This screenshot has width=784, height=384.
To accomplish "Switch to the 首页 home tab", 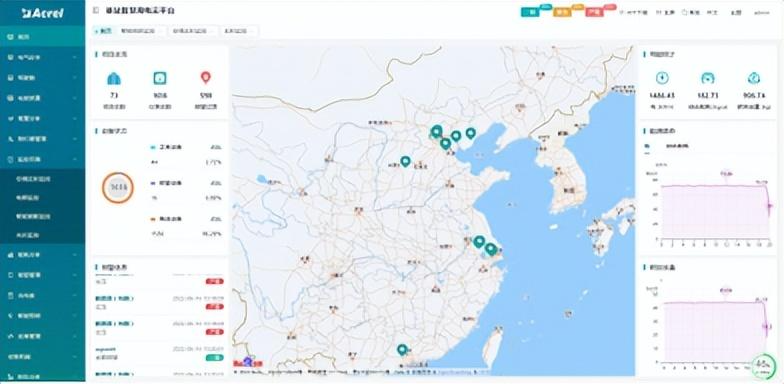I will click(x=104, y=31).
